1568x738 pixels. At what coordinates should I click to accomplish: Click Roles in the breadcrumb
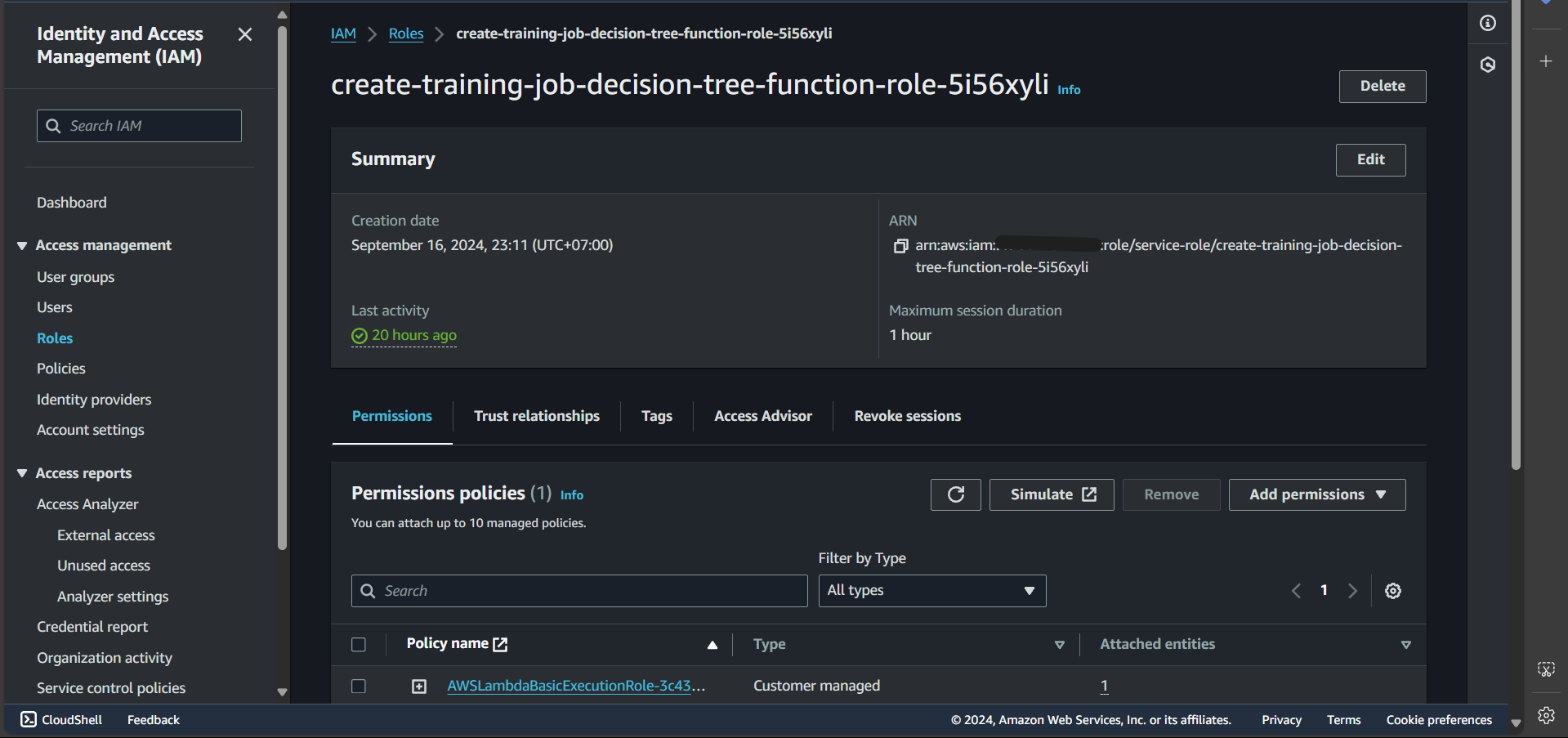click(406, 34)
